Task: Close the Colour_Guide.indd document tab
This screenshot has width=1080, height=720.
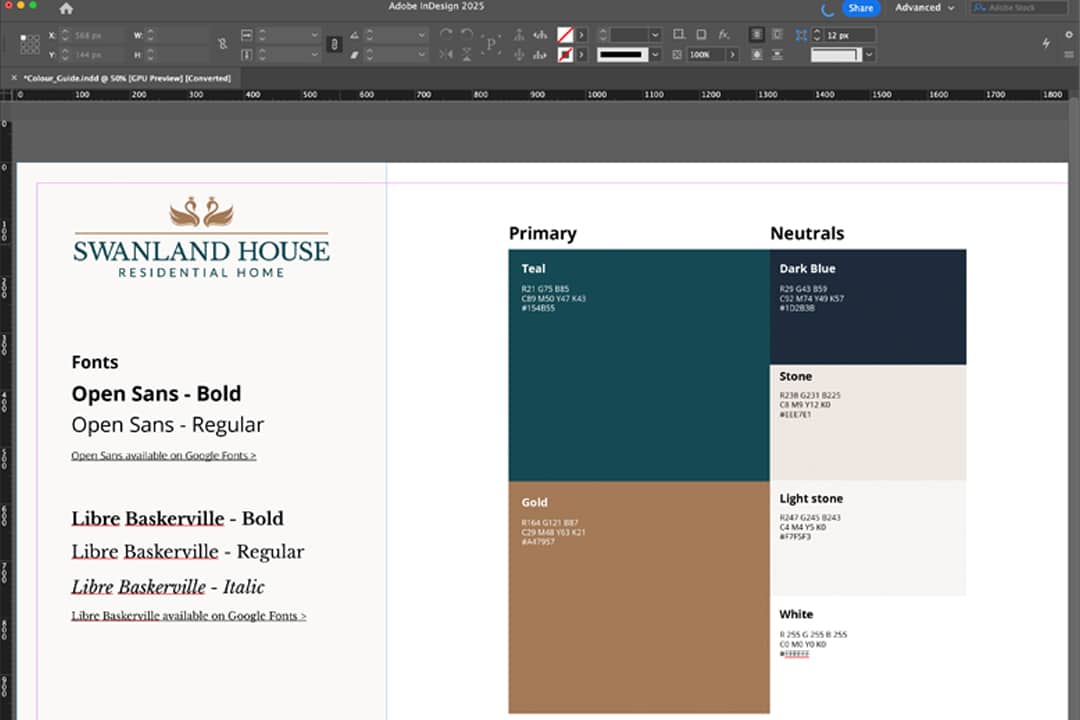Action: coord(13,78)
